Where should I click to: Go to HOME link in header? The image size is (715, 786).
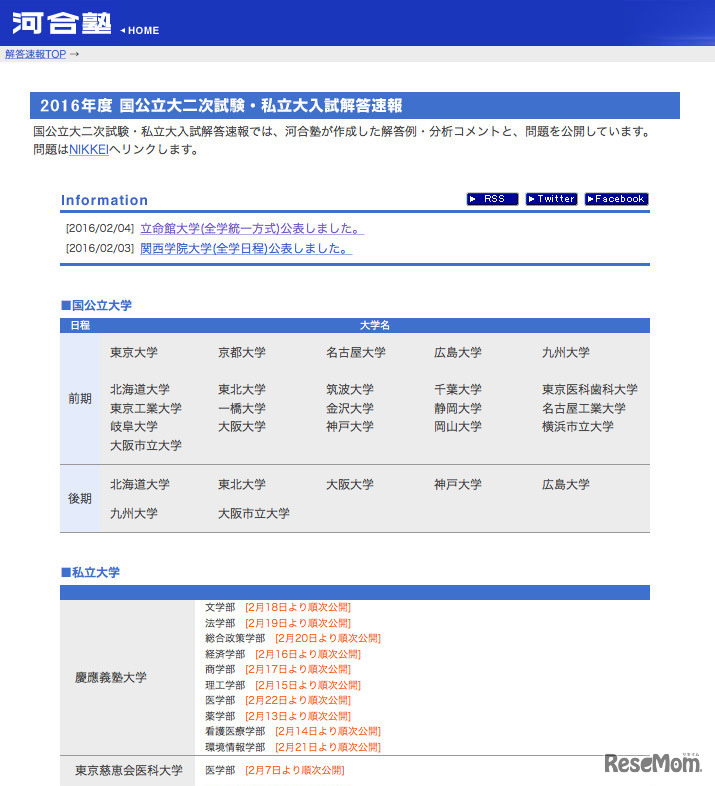pyautogui.click(x=140, y=31)
